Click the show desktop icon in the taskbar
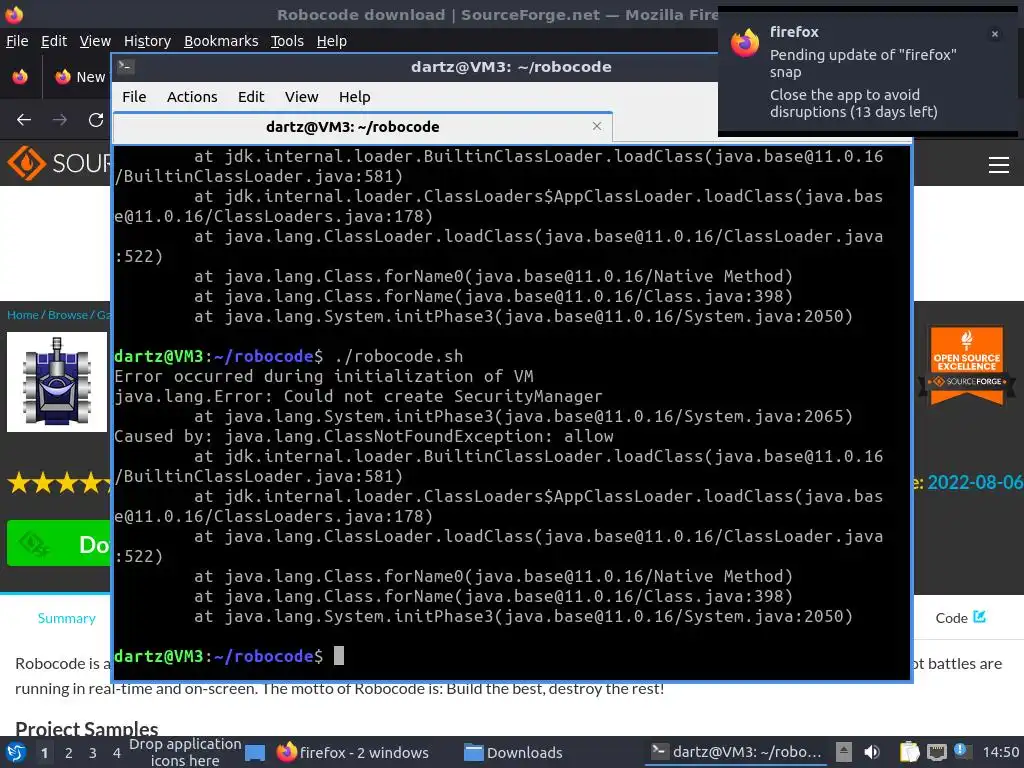The height and width of the screenshot is (768, 1024). tap(255, 753)
